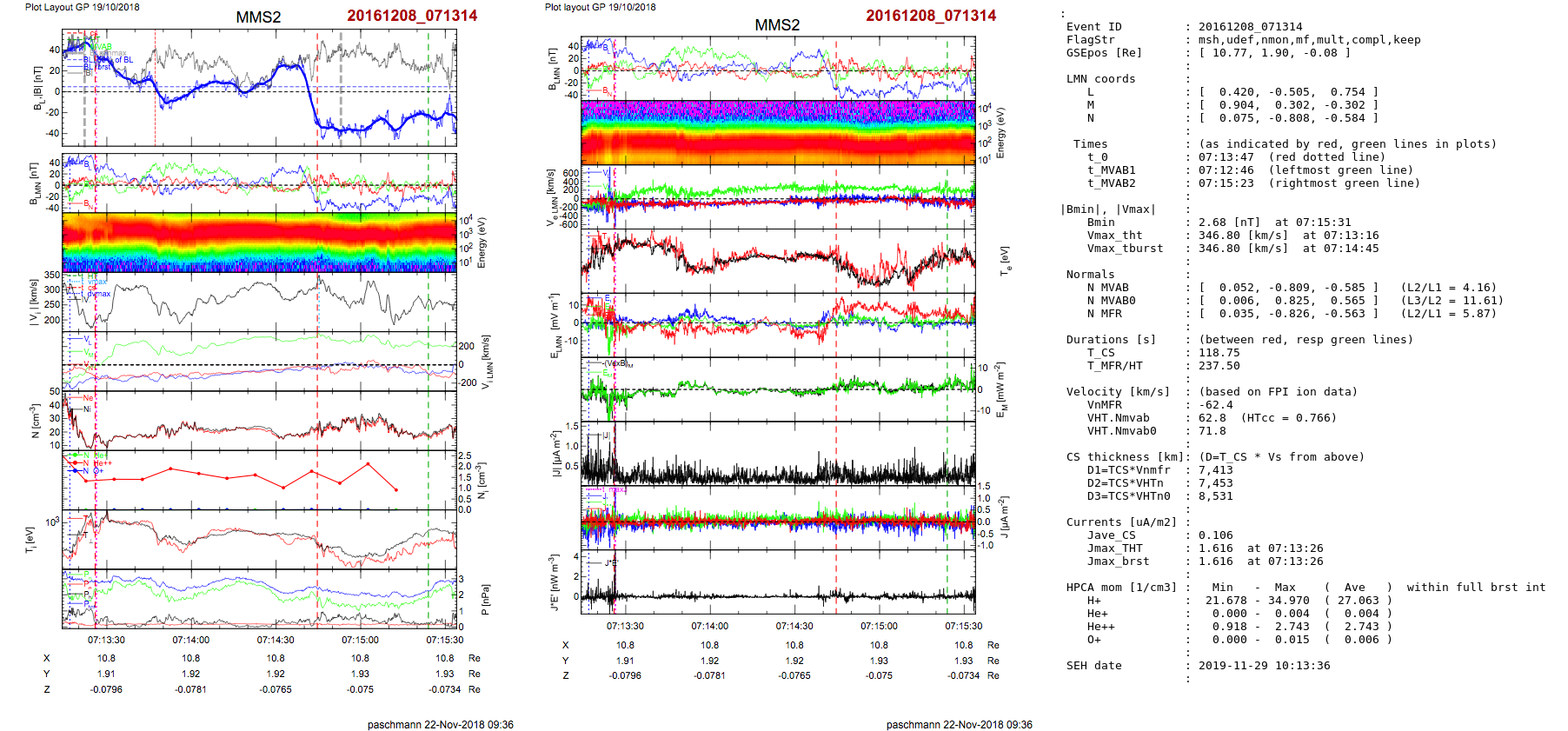Click the MMS2 title above the left plot
The height and width of the screenshot is (731, 1568).
(x=258, y=17)
